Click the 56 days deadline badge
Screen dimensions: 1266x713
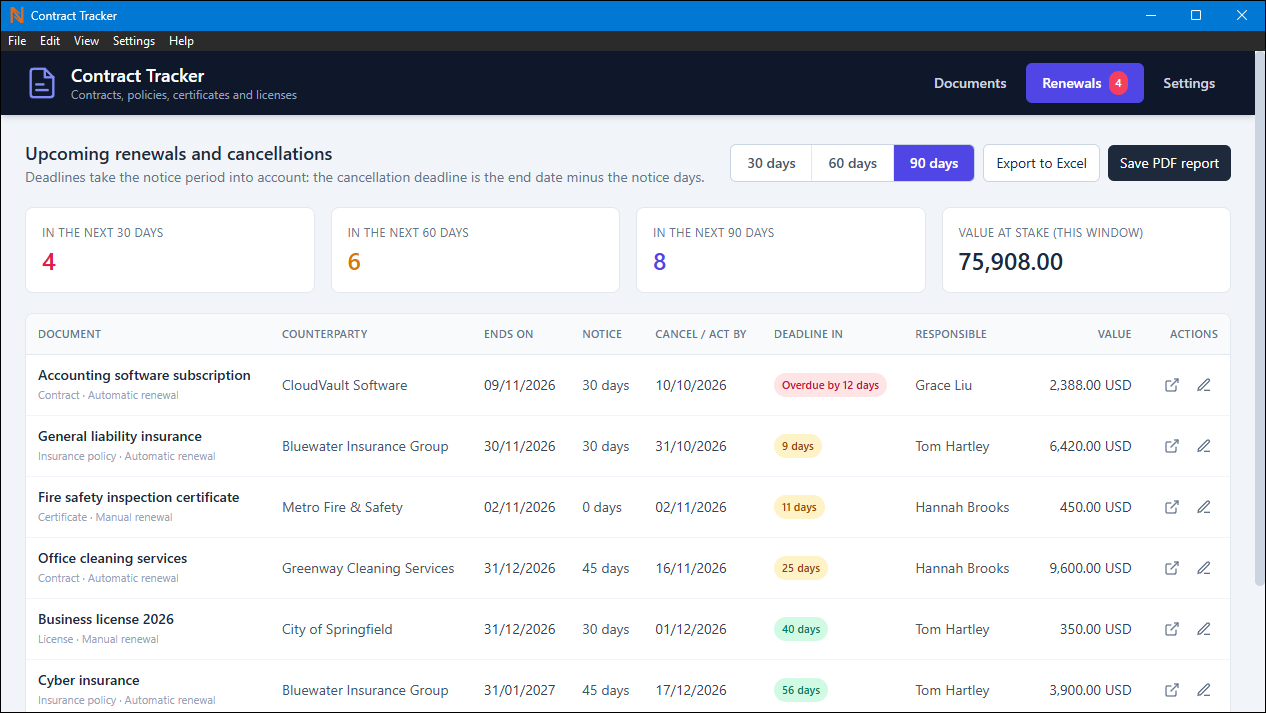[801, 690]
